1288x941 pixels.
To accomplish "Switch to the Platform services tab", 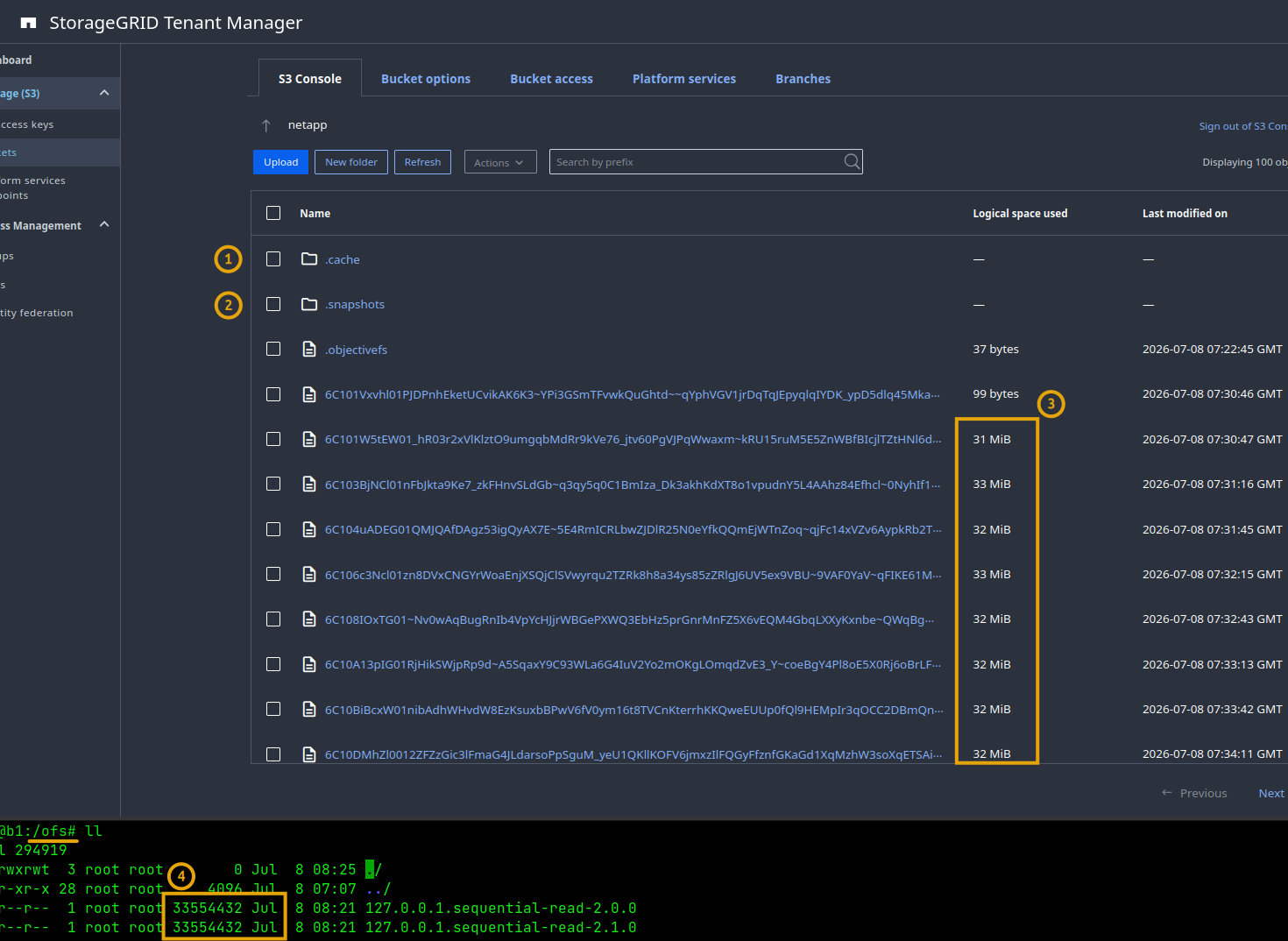I will tap(684, 79).
